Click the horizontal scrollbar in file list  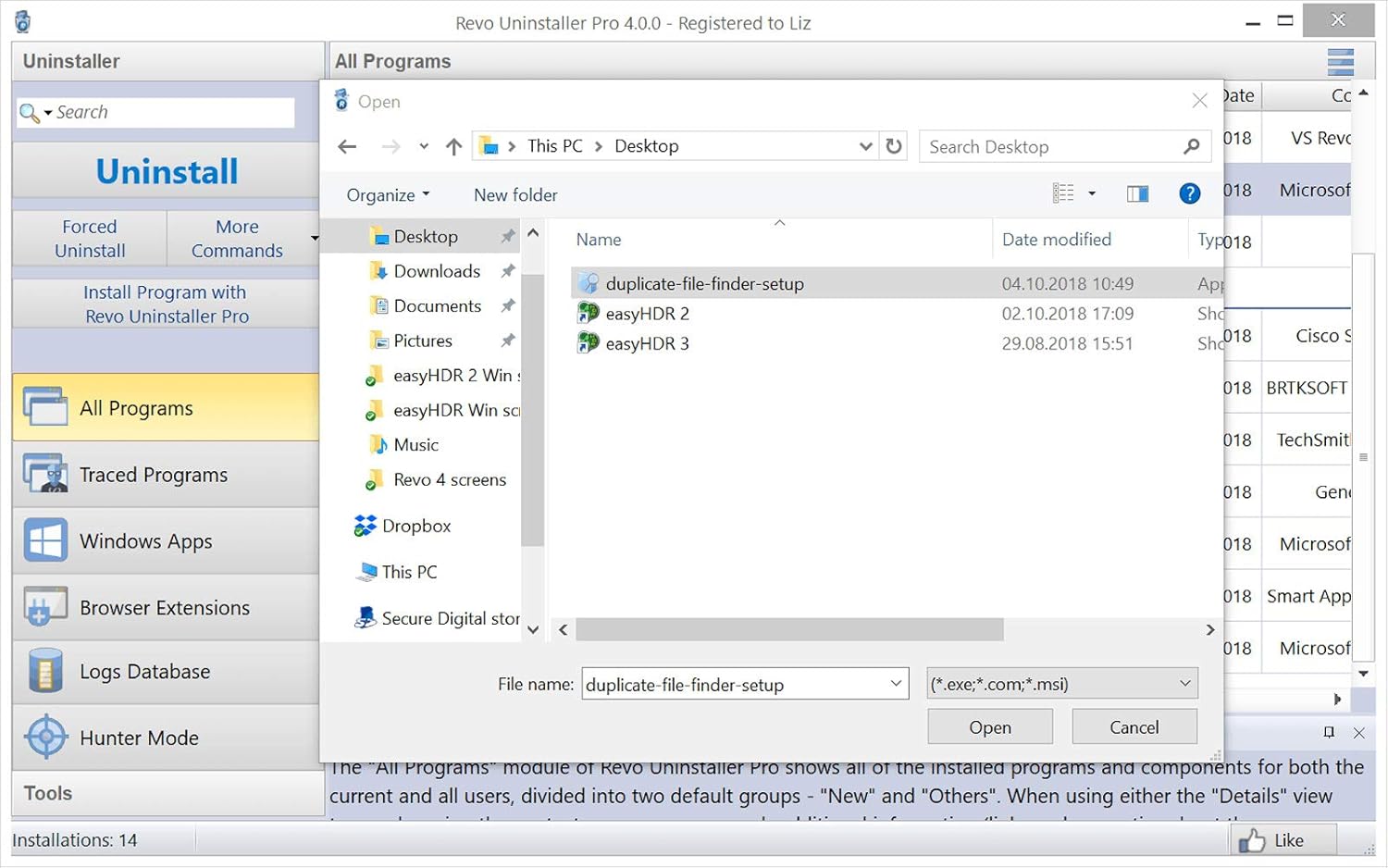(789, 629)
